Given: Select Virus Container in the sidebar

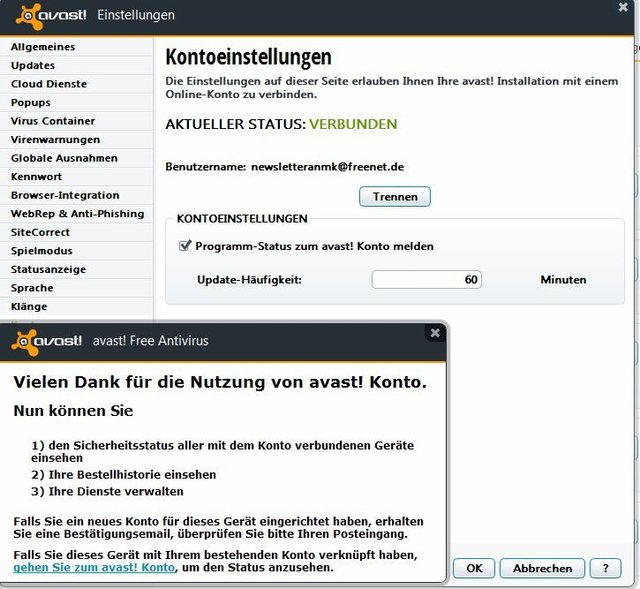Looking at the screenshot, I should (x=76, y=121).
